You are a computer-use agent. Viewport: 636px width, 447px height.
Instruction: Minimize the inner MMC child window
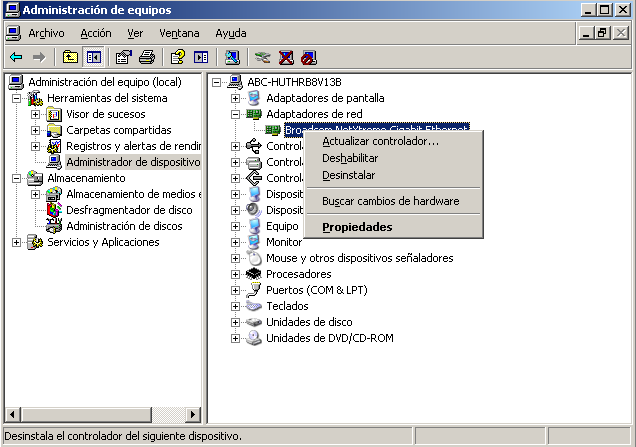pos(586,33)
